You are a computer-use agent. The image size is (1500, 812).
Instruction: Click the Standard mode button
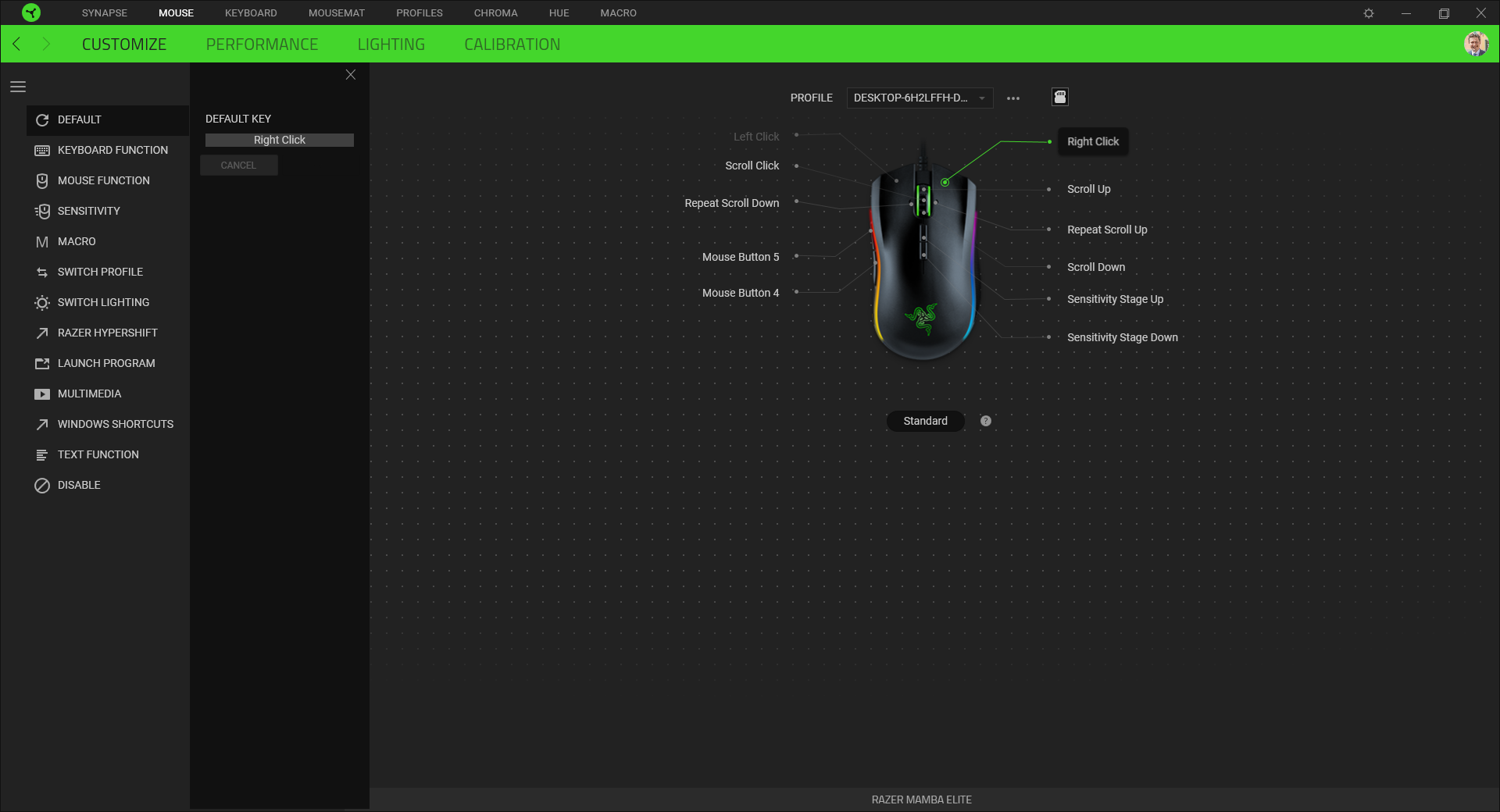(x=926, y=421)
